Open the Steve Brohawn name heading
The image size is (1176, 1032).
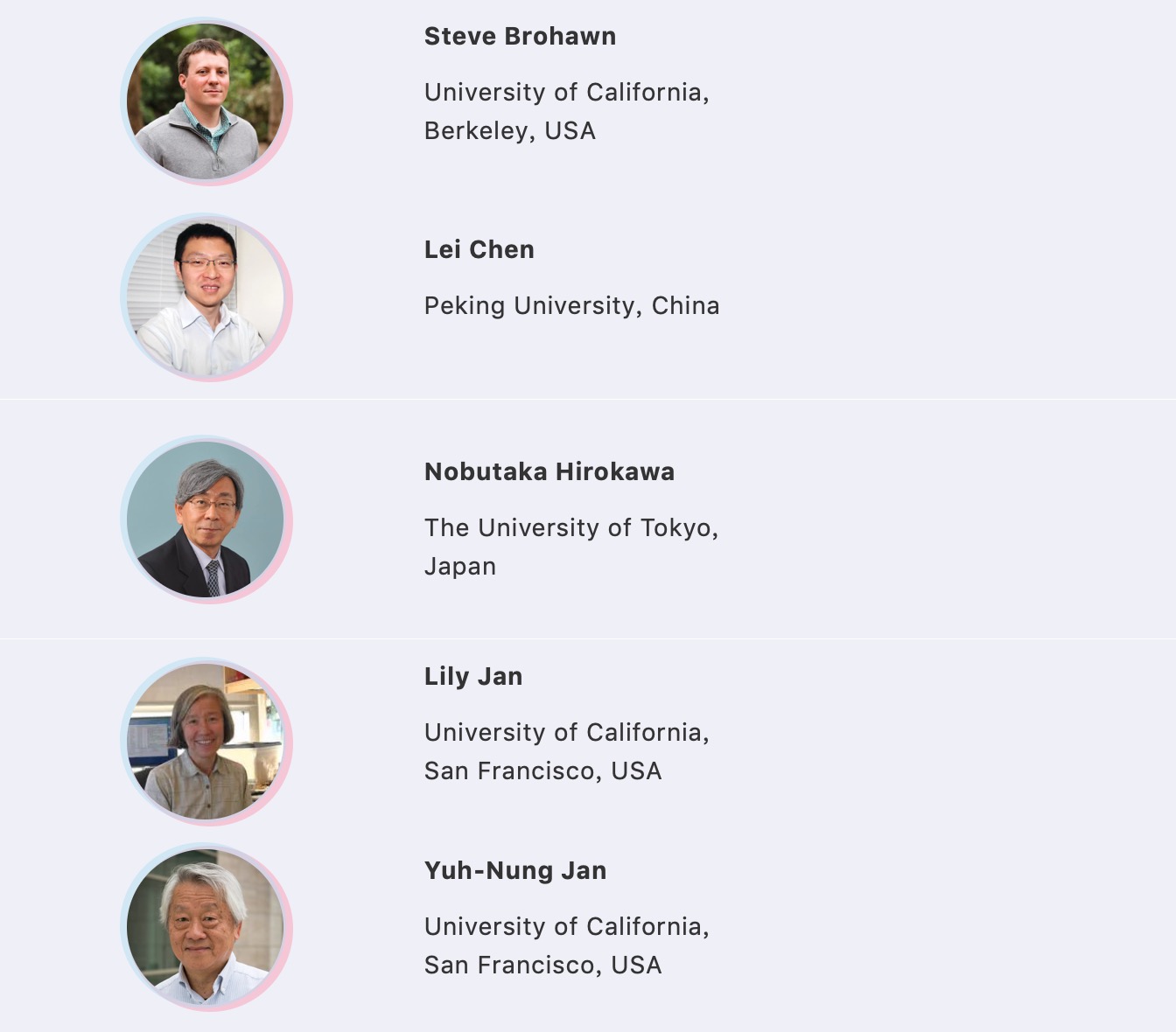pos(520,37)
